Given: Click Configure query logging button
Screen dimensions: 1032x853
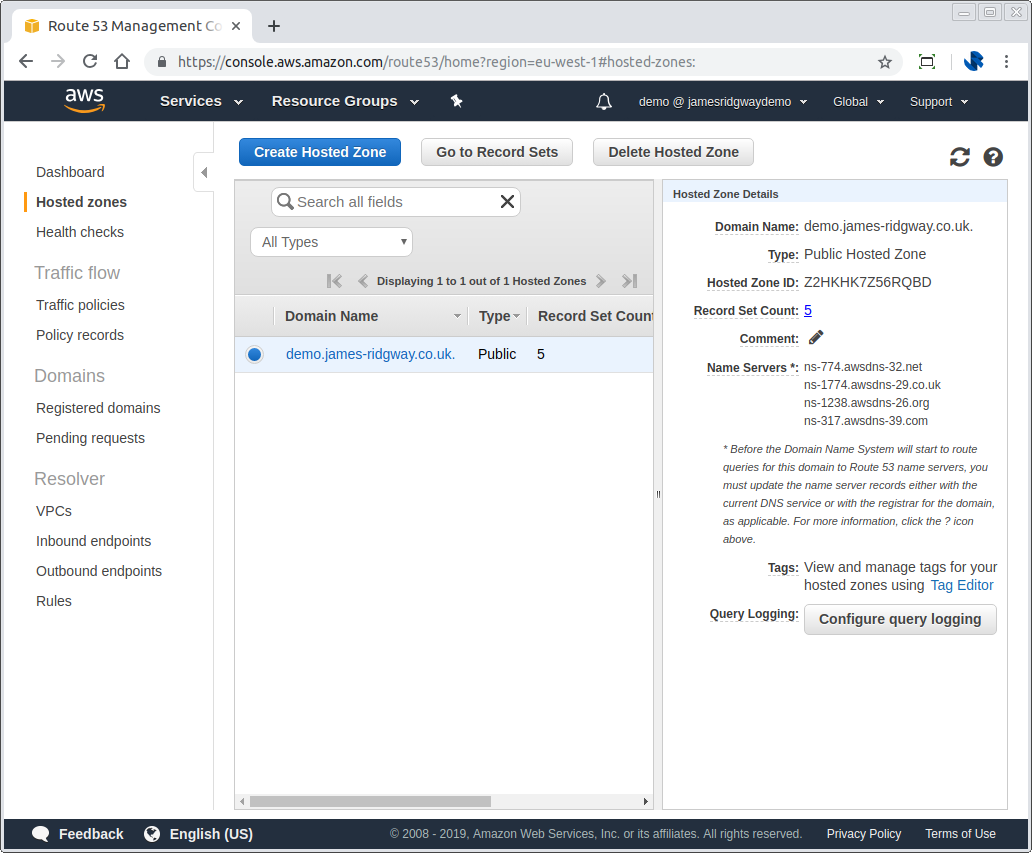Looking at the screenshot, I should pyautogui.click(x=900, y=619).
